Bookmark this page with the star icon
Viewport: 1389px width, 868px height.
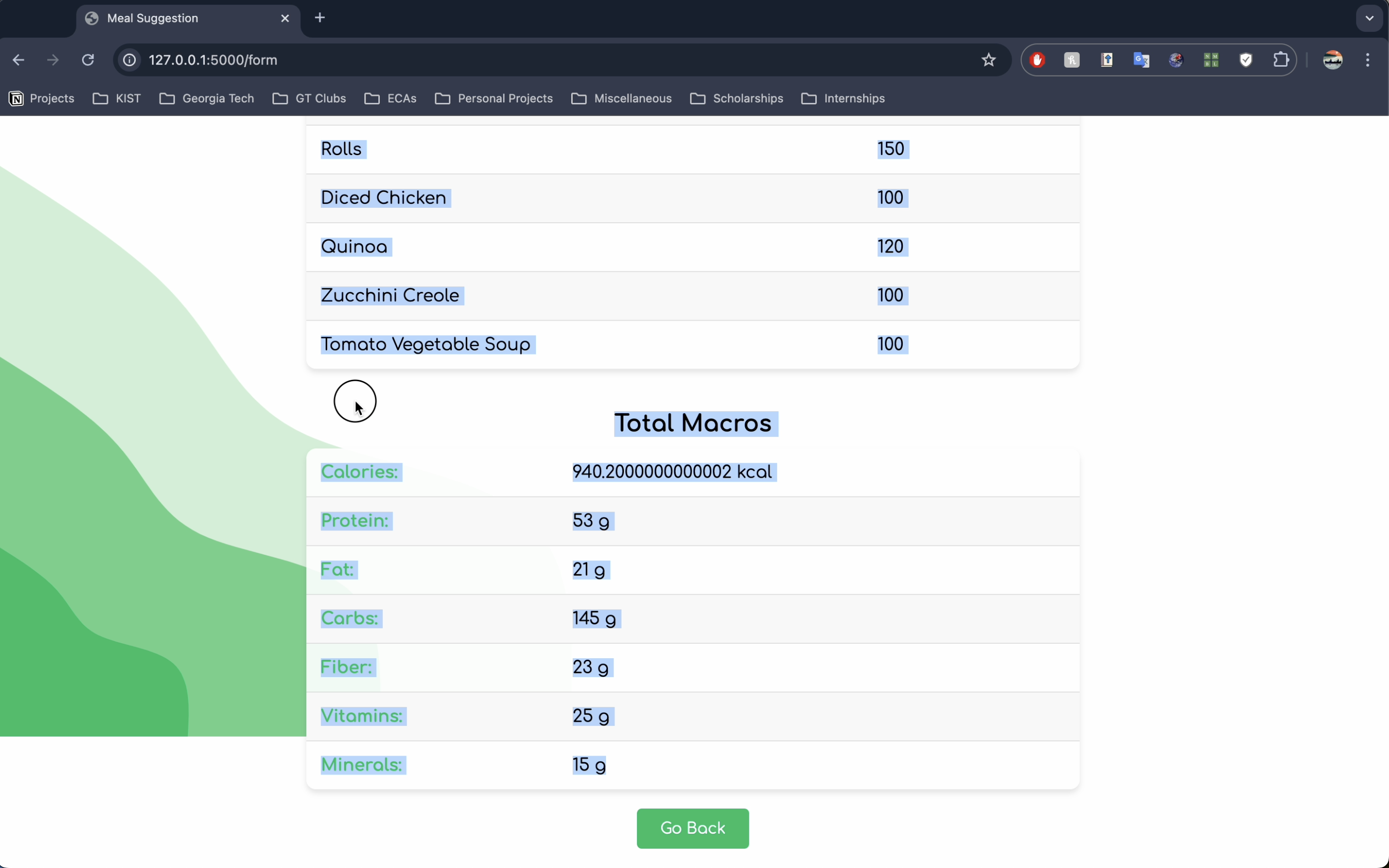[x=988, y=60]
